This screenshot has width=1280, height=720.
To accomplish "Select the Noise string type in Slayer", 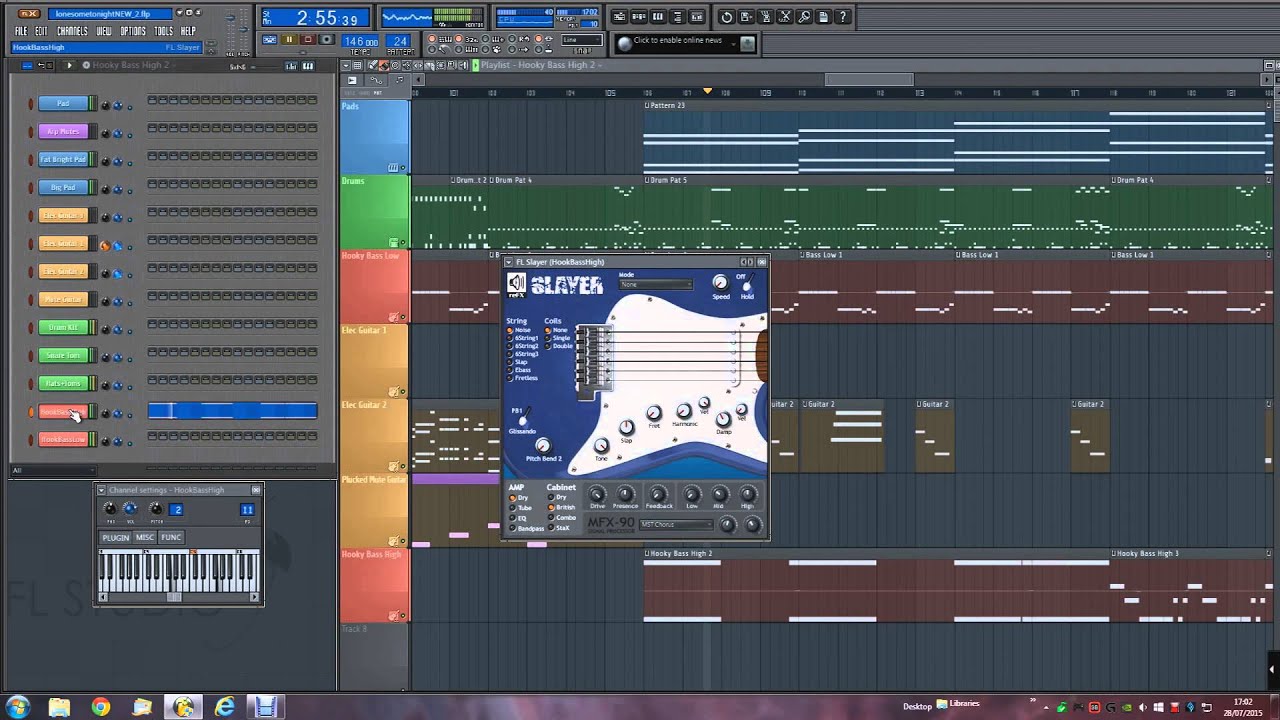I will (x=520, y=330).
